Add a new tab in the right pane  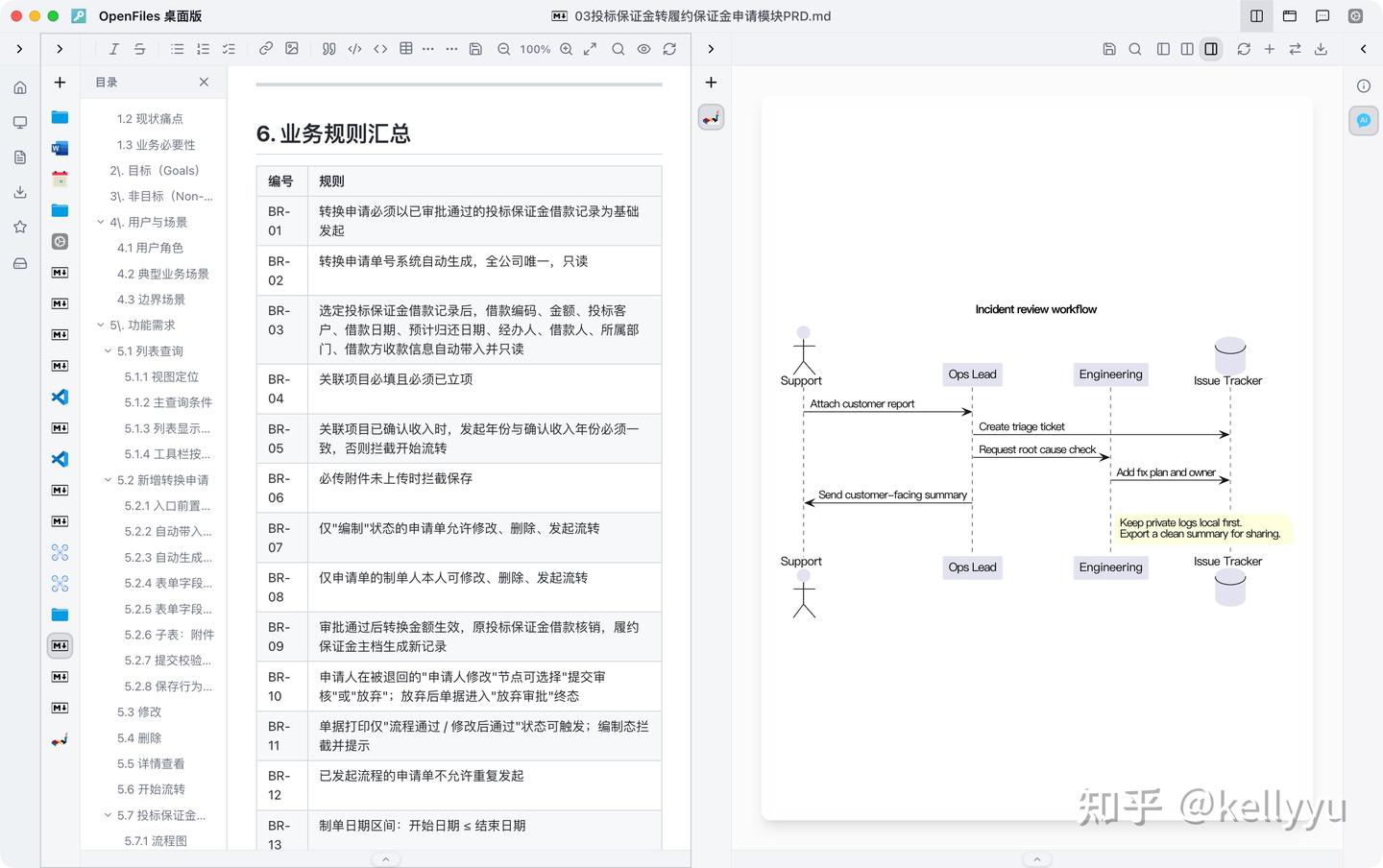711,83
